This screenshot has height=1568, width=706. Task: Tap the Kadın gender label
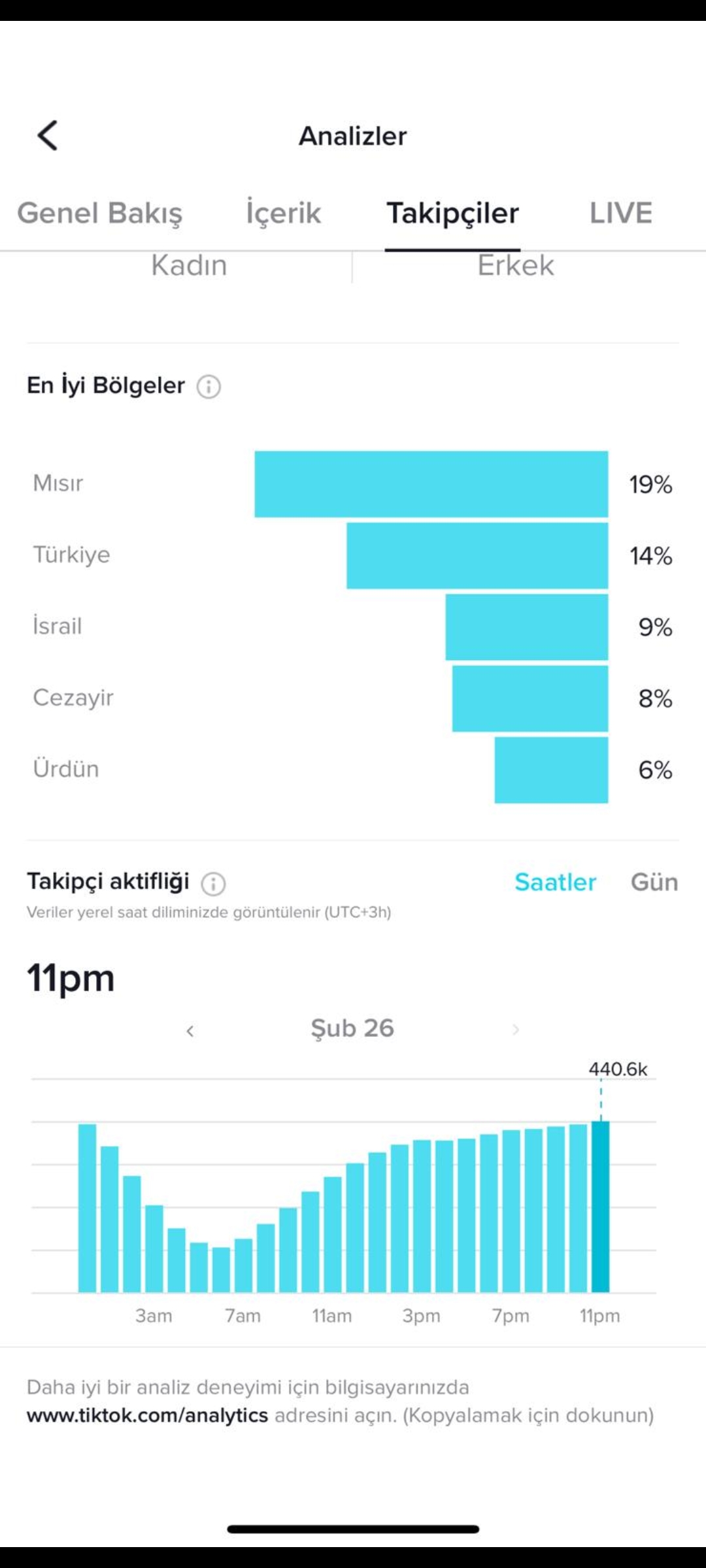(189, 265)
